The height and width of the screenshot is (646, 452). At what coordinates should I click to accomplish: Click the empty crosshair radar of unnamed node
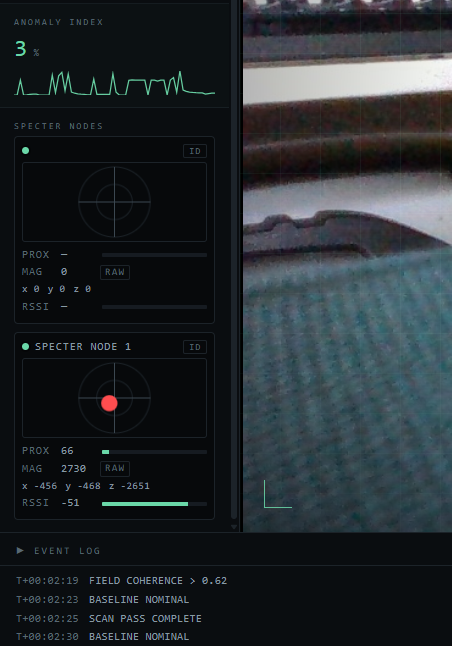114,202
